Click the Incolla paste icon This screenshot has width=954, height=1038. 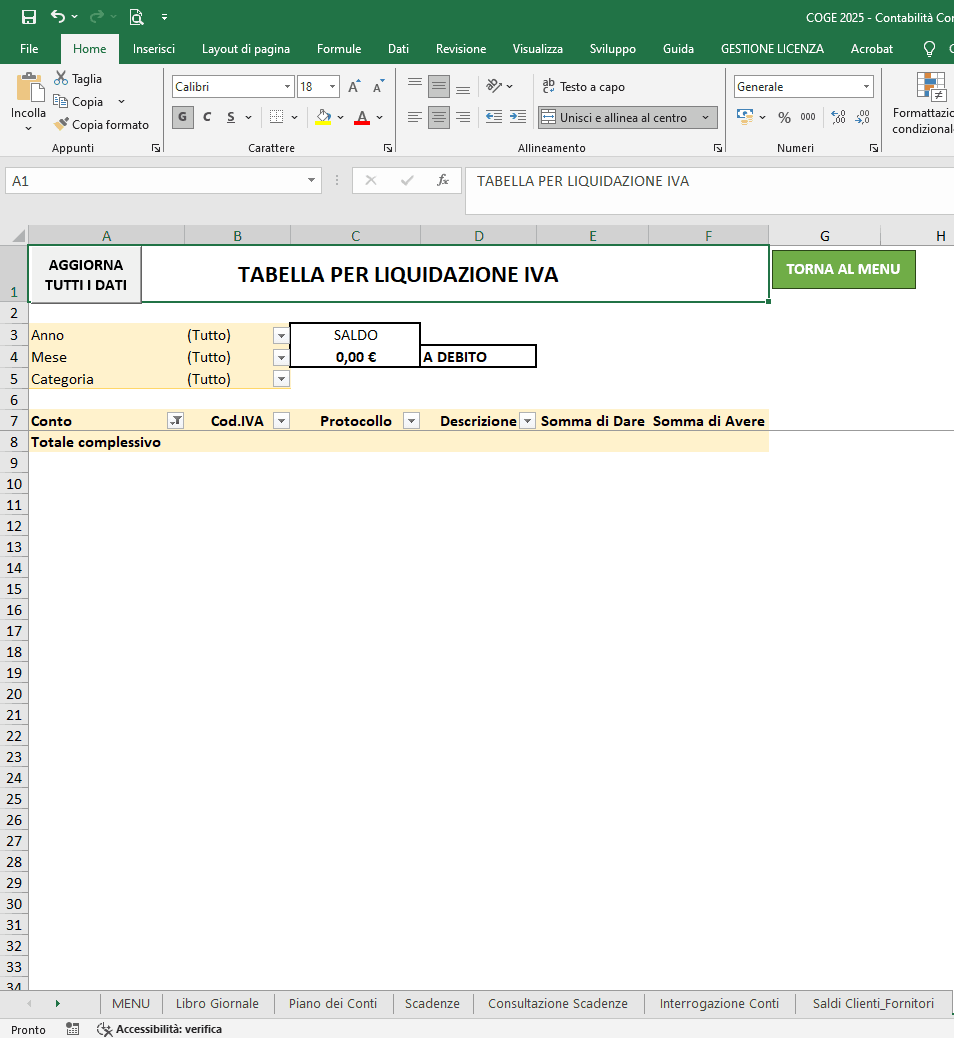click(x=28, y=87)
